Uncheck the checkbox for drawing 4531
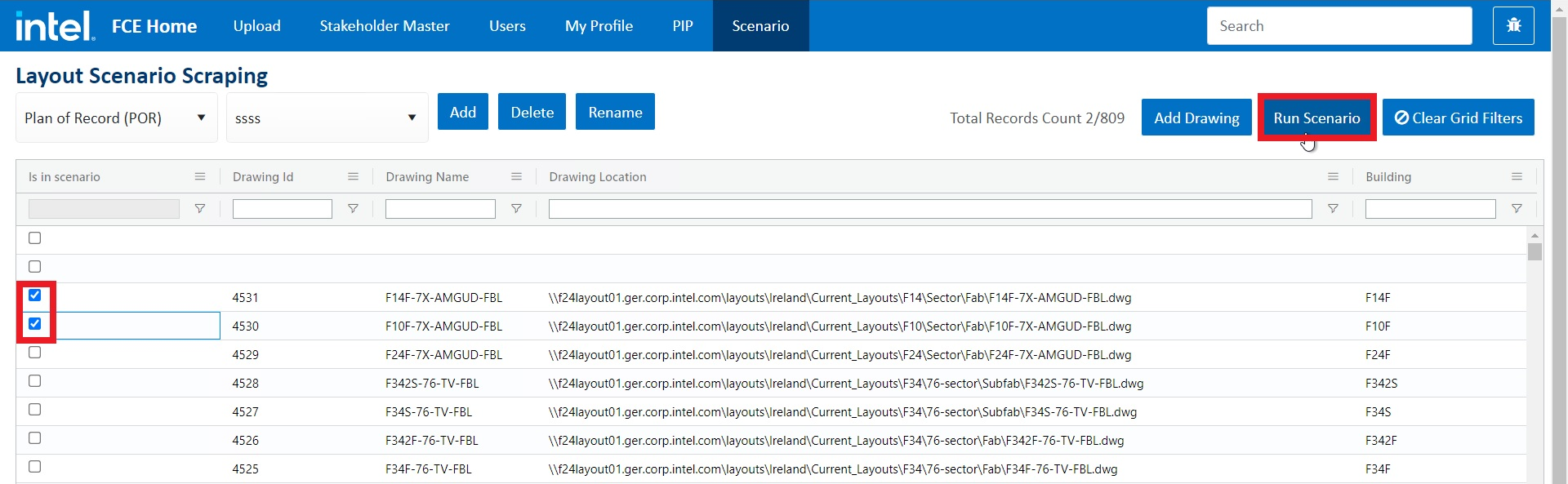 pos(35,295)
